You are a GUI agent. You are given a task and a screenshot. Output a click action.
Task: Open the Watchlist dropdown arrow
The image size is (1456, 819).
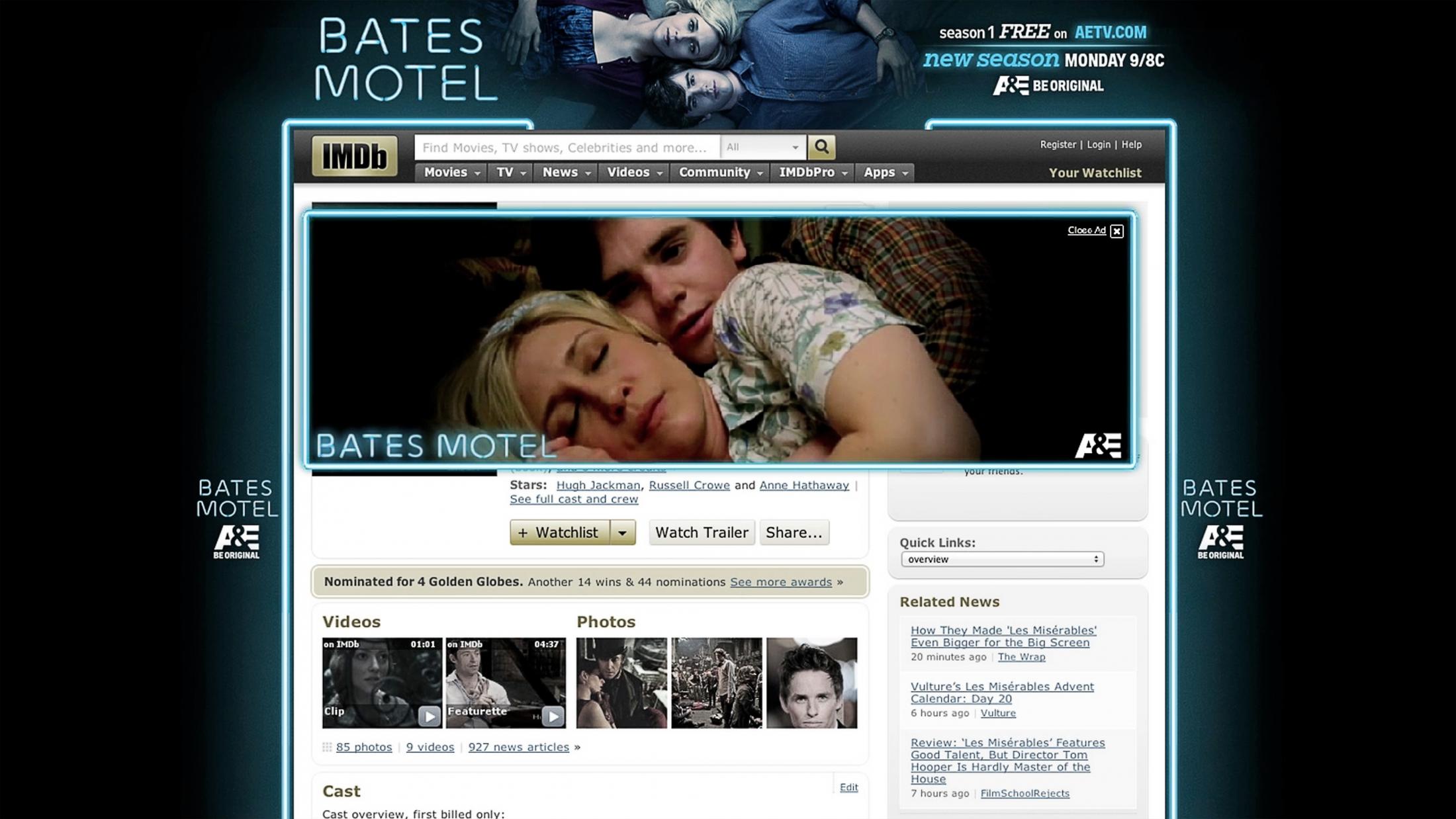(x=622, y=533)
